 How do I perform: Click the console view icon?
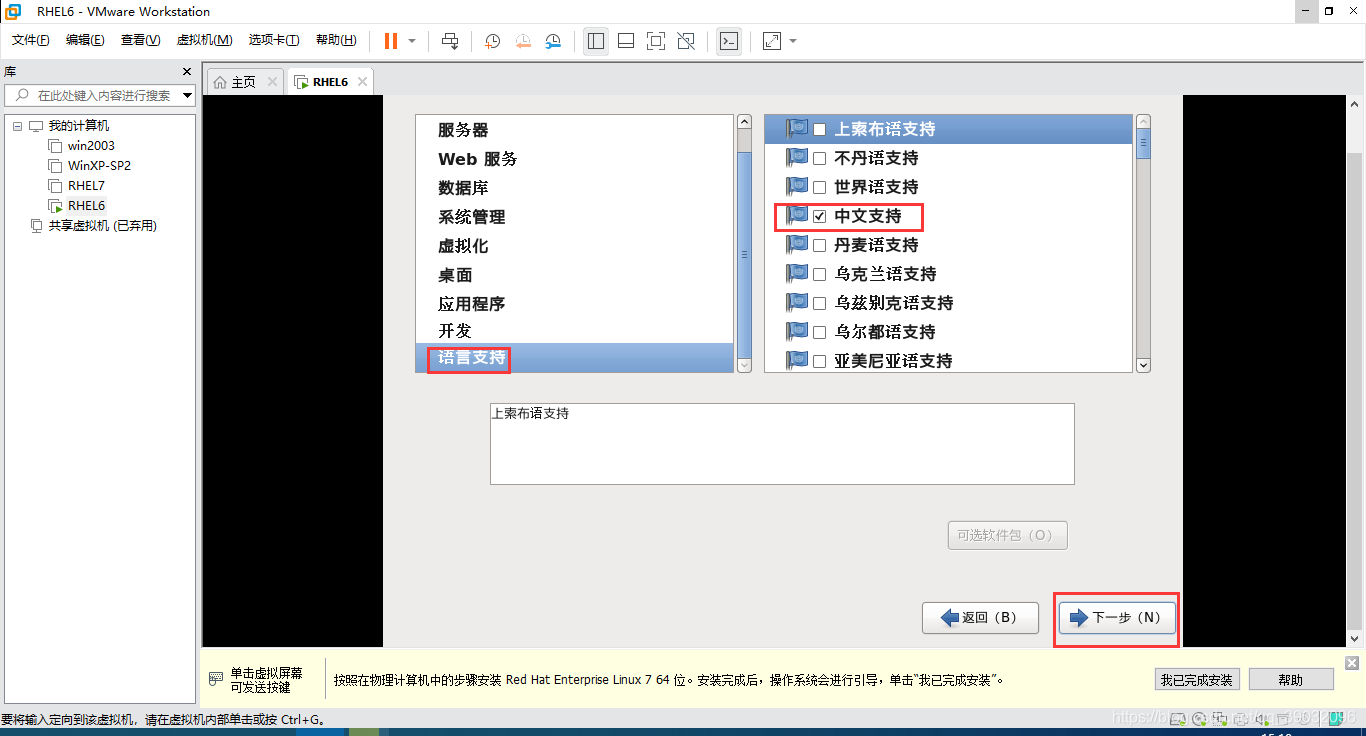click(729, 41)
